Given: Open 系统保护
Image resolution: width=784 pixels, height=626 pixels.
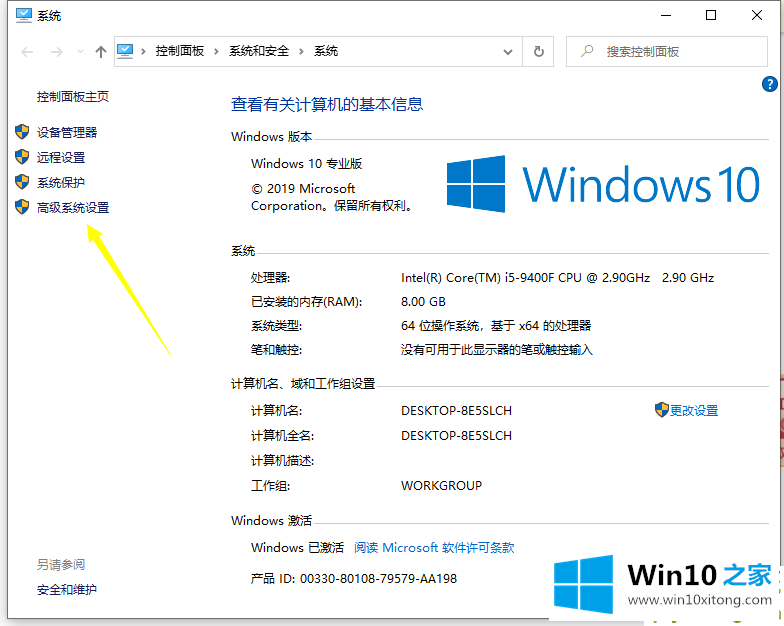Looking at the screenshot, I should point(61,182).
